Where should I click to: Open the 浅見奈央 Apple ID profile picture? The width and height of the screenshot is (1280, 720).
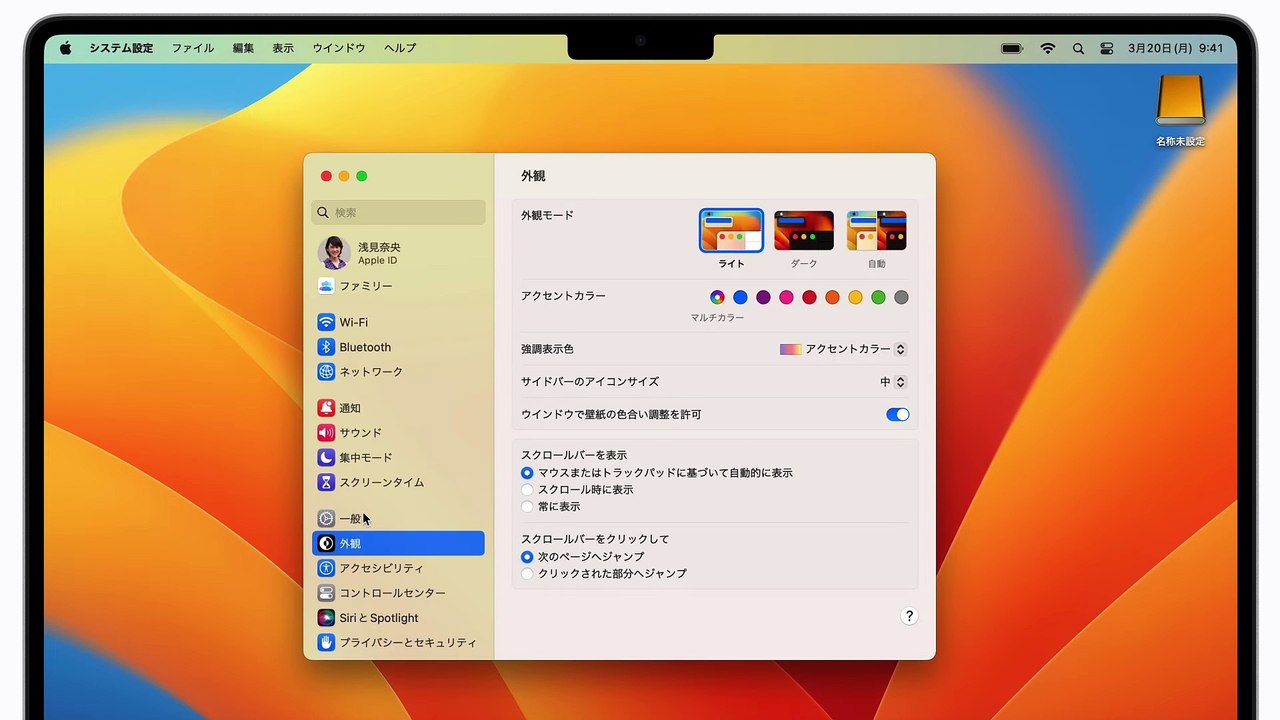[334, 253]
